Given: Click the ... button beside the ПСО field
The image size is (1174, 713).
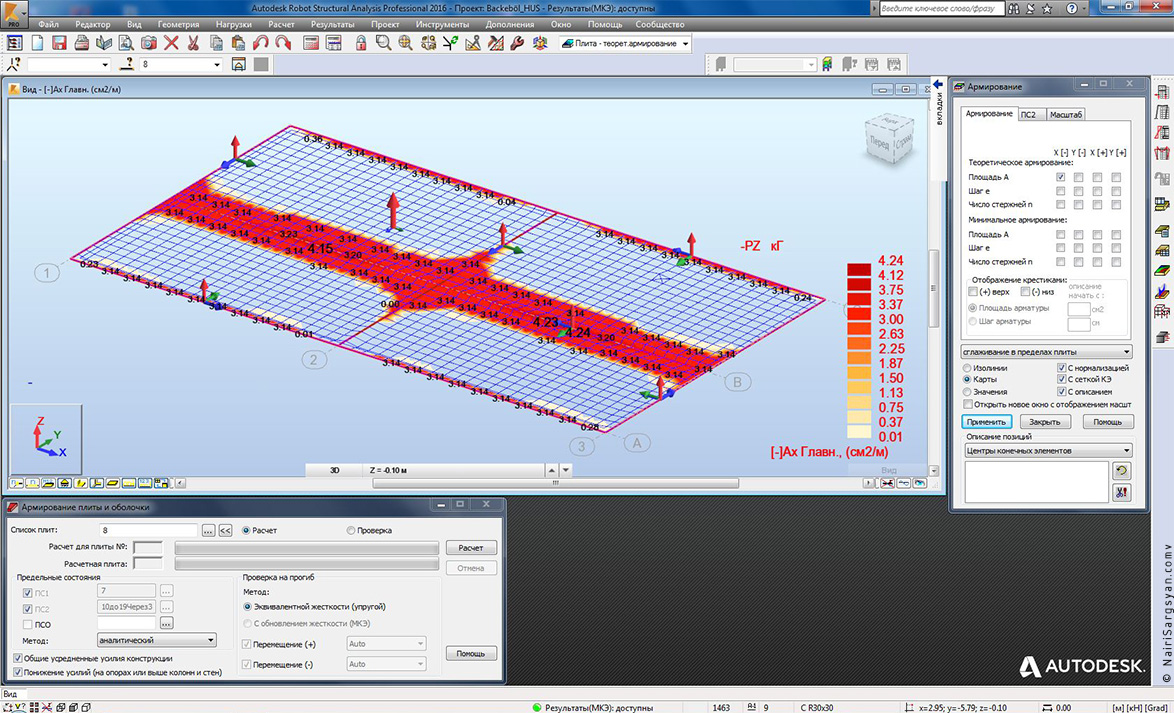Looking at the screenshot, I should coord(166,623).
